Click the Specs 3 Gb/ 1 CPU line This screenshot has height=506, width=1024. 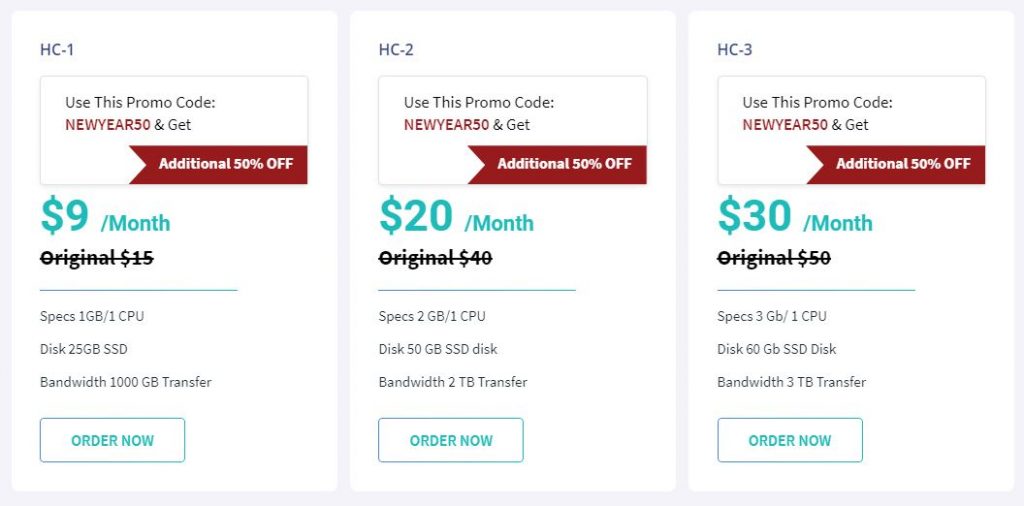coord(772,316)
